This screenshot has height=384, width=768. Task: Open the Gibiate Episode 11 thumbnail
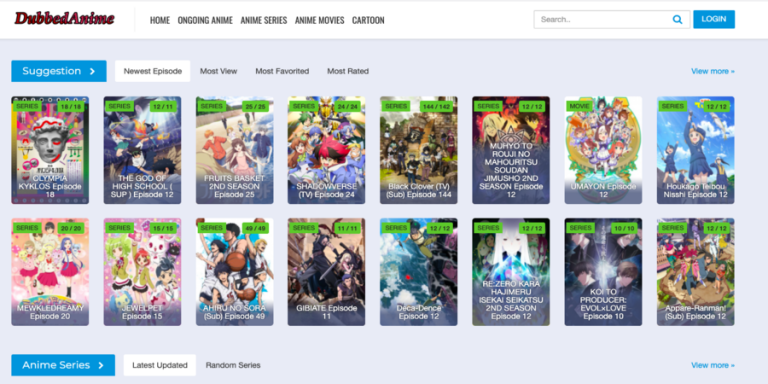coord(326,272)
